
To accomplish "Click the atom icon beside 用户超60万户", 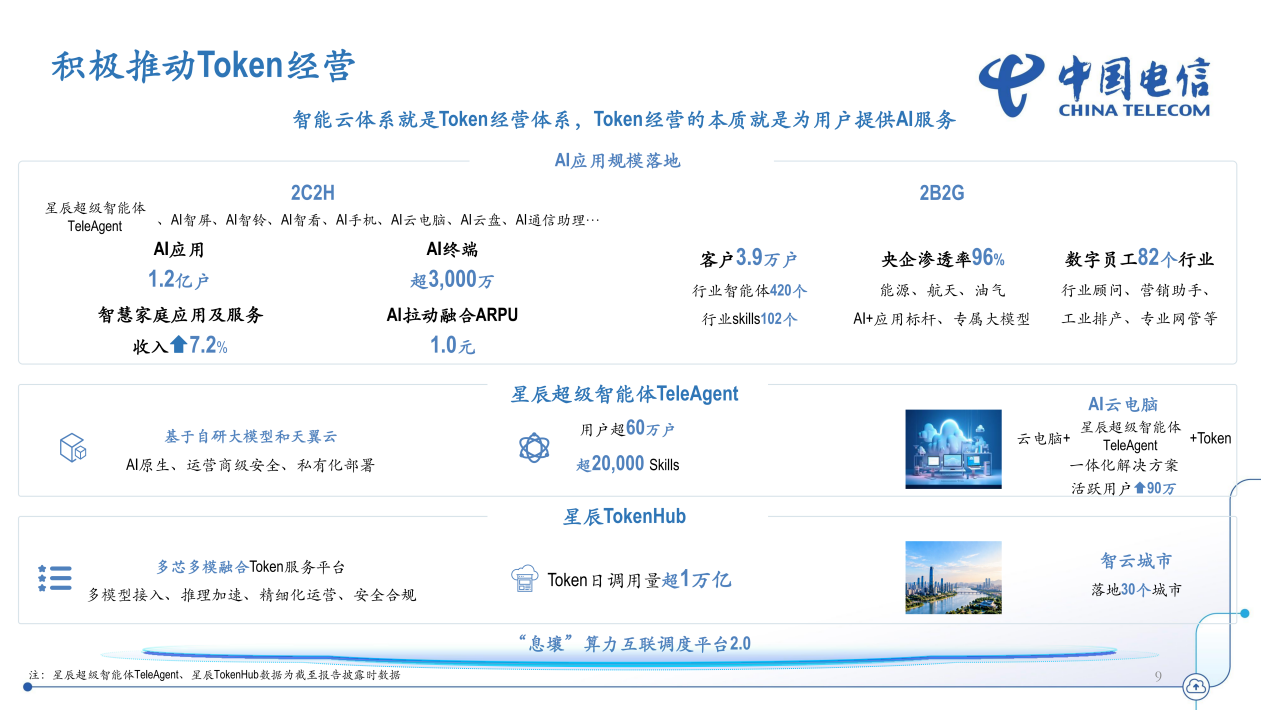I will 534,447.
